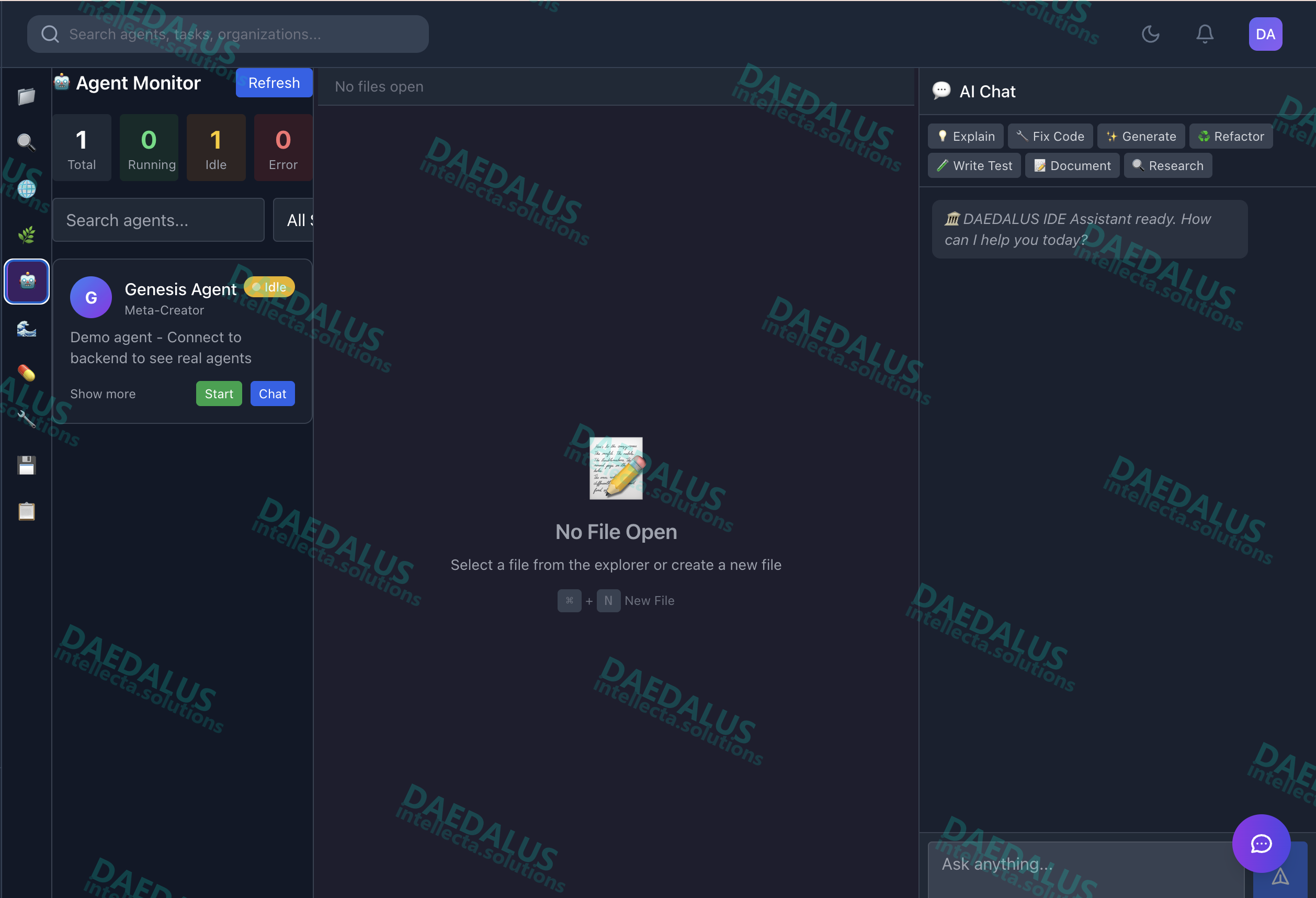Start the Genesis Agent

pos(219,393)
